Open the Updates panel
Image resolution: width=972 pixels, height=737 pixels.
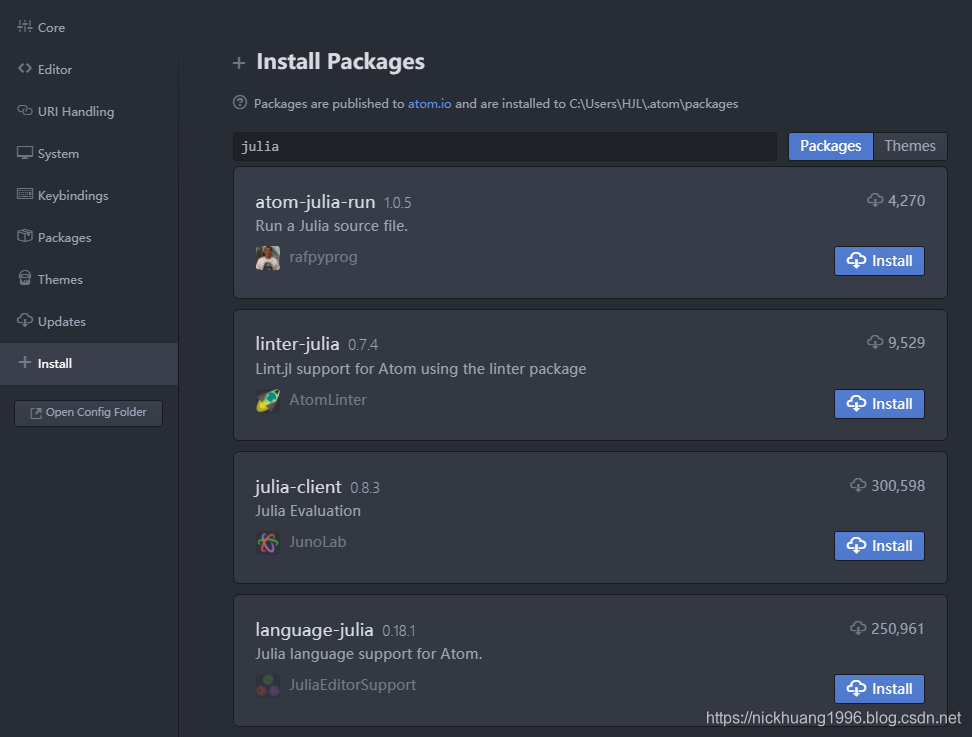point(61,321)
